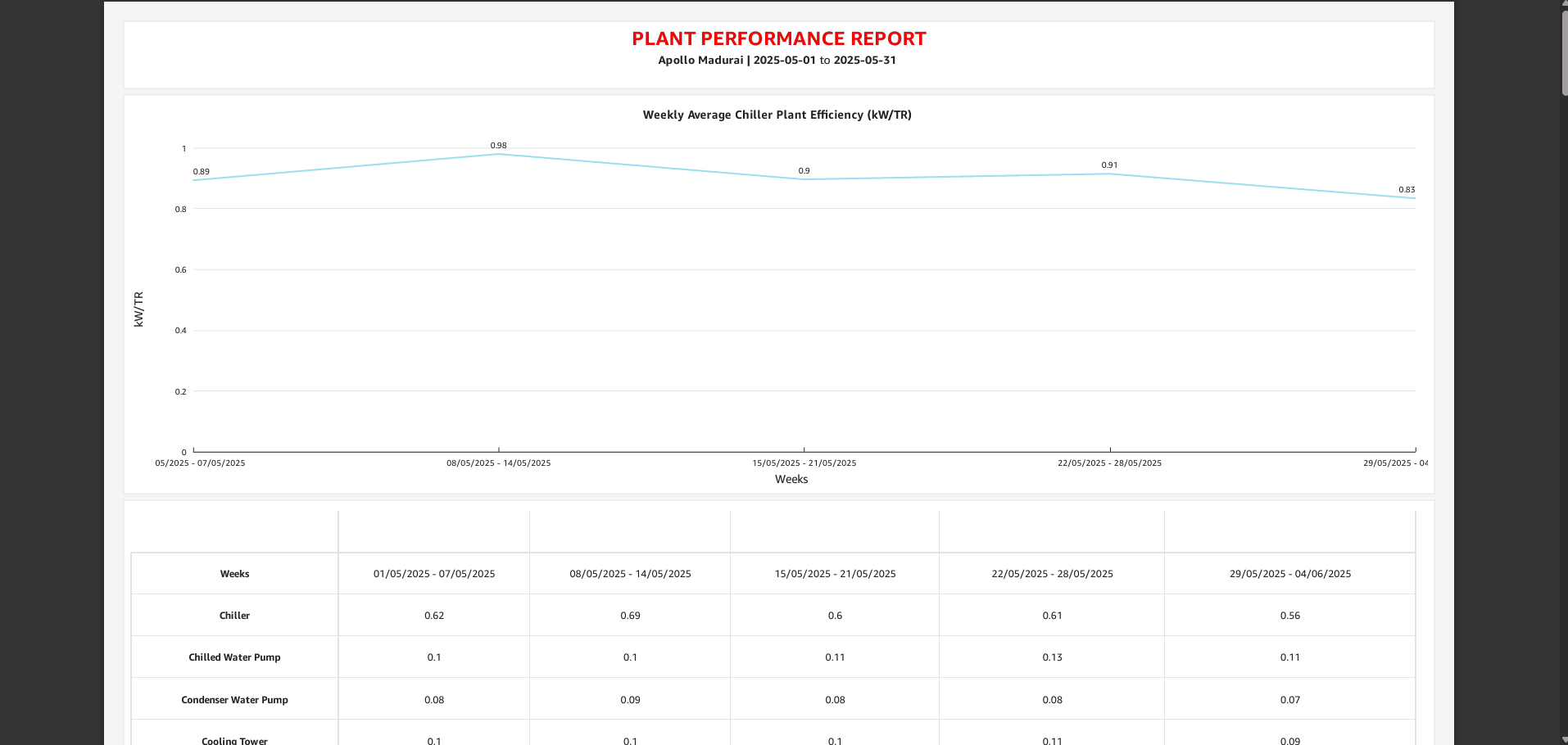The width and height of the screenshot is (1568, 745).
Task: Click the Condenser Water Pump row header
Action: pyautogui.click(x=234, y=700)
